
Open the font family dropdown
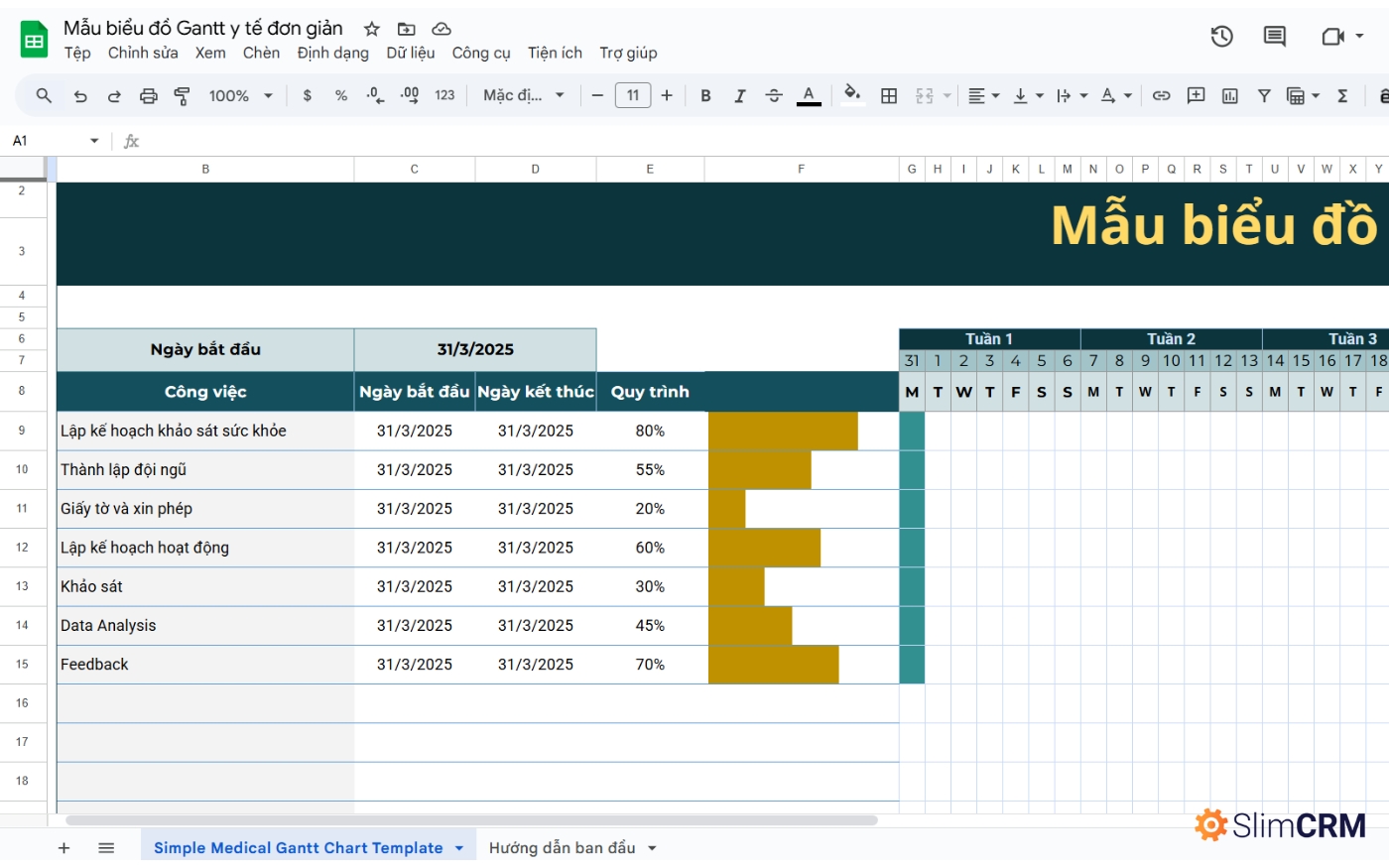pos(523,95)
